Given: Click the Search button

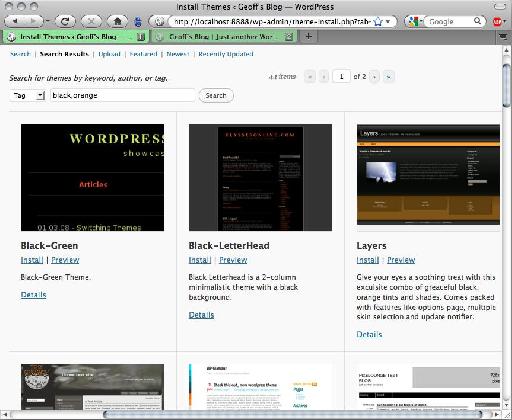Looking at the screenshot, I should coord(216,96).
